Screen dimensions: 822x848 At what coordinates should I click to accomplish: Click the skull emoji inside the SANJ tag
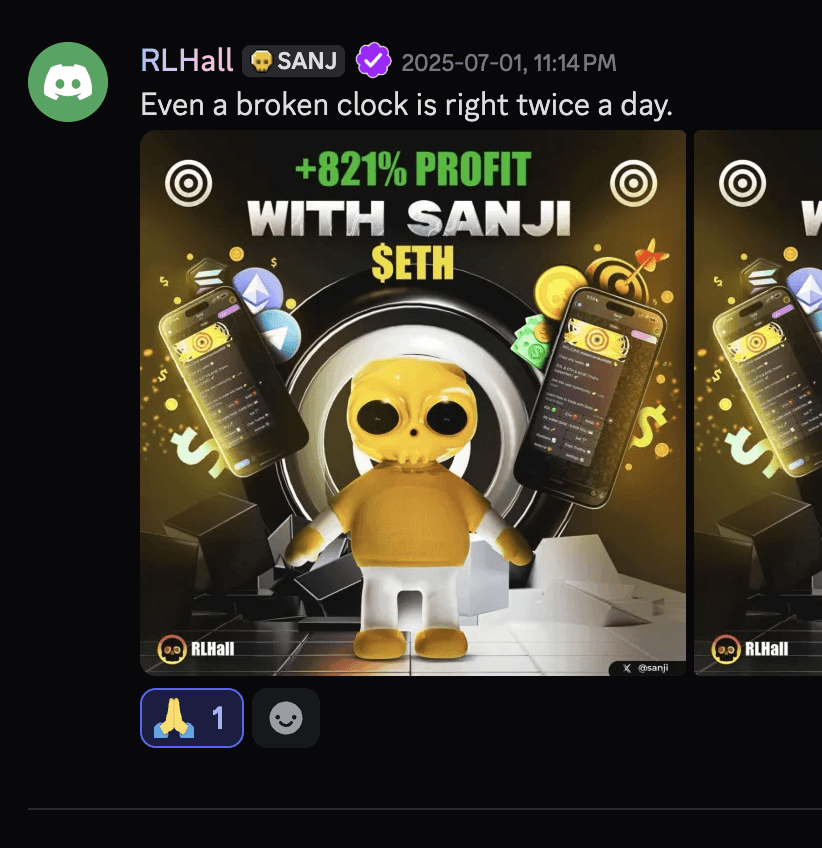click(262, 61)
